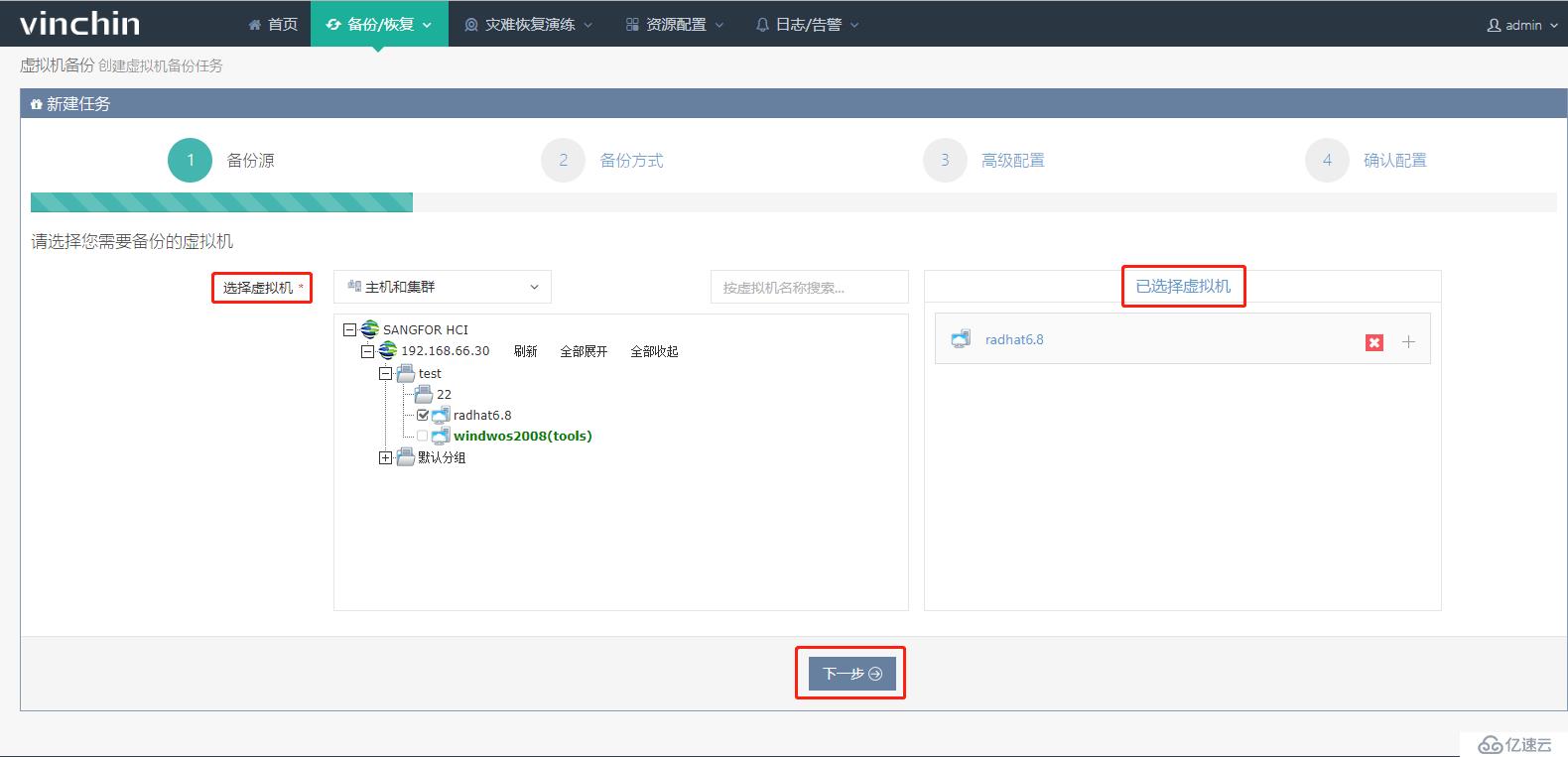
Task: Click the SANGFOR HCI platform icon
Action: point(370,329)
